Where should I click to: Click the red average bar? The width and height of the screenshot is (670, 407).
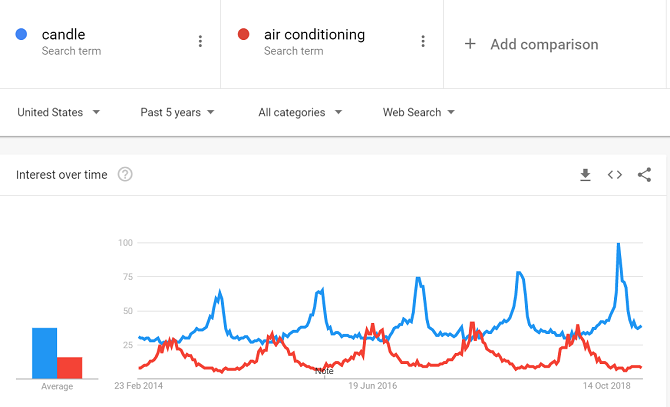tap(70, 368)
